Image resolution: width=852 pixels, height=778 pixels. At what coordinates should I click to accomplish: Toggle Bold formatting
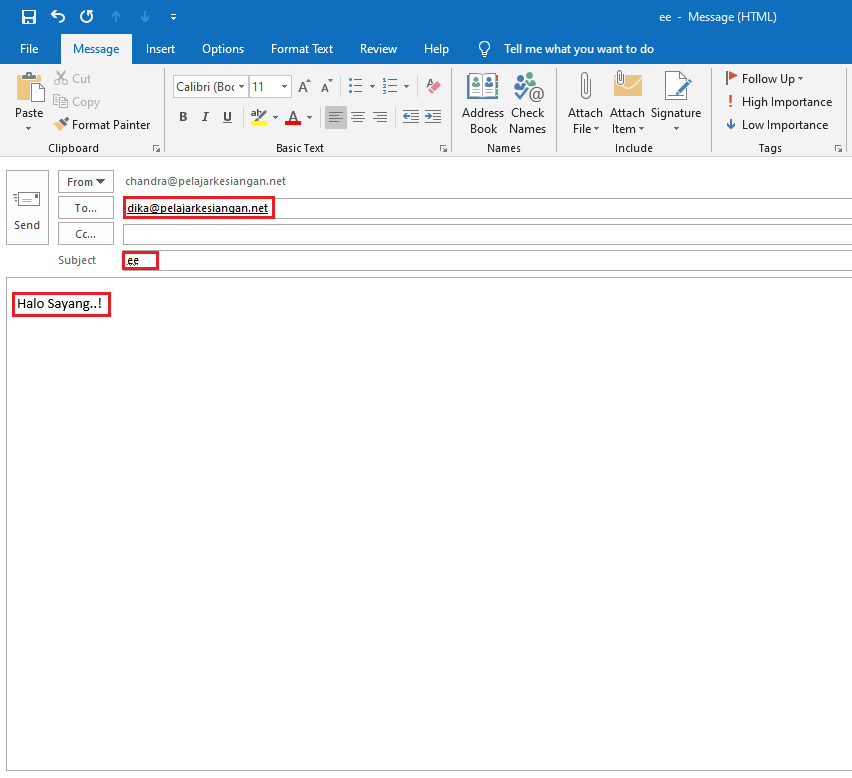[x=183, y=117]
